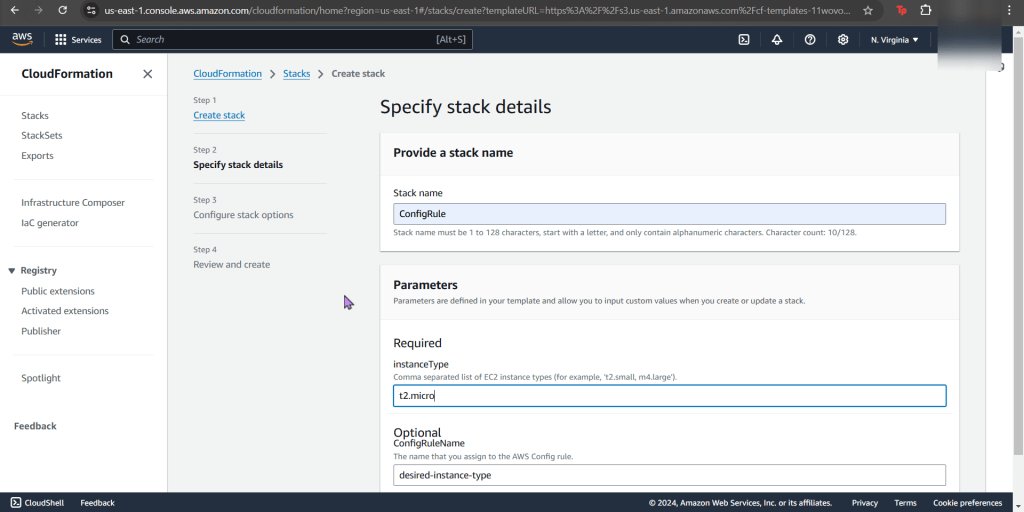Viewport: 1024px width, 512px height.
Task: Close the CloudFormation side navigation panel
Action: 148,74
